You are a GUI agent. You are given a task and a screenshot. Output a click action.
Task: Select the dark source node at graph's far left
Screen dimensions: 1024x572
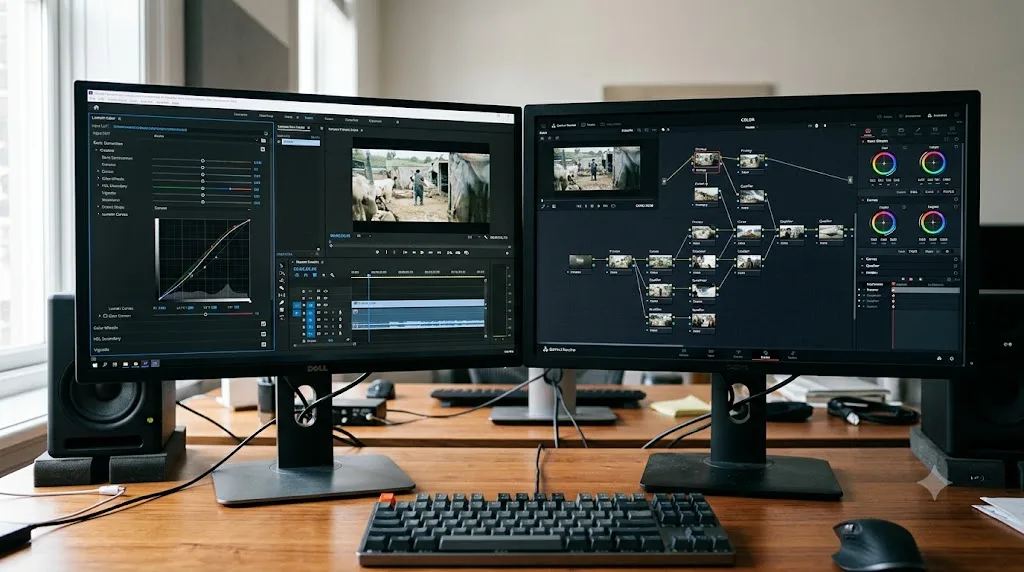580,261
